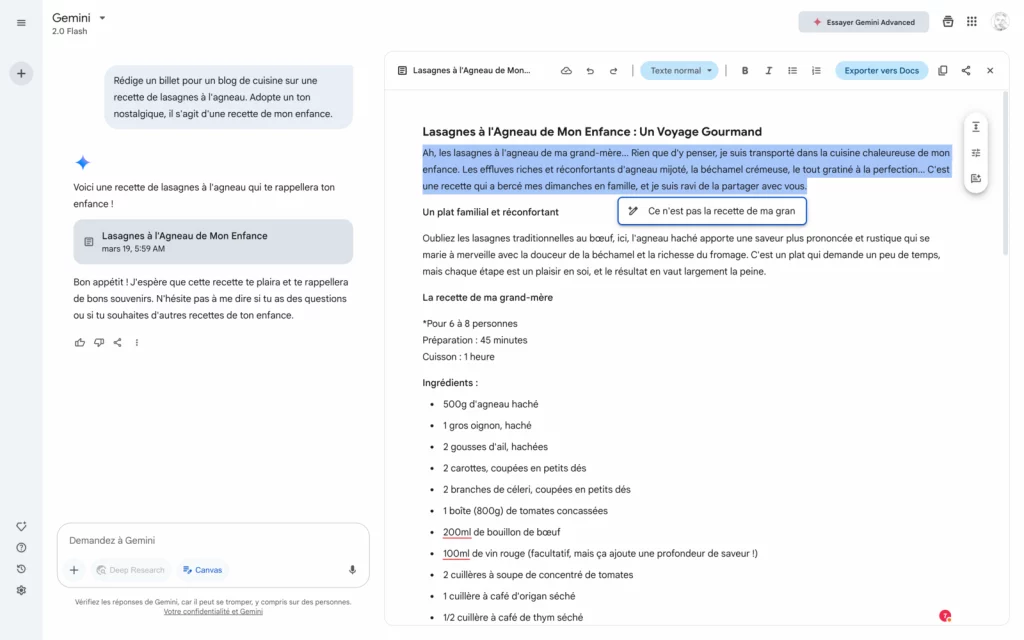The image size is (1024, 640).
Task: Open the change length side tool
Action: coord(975,127)
